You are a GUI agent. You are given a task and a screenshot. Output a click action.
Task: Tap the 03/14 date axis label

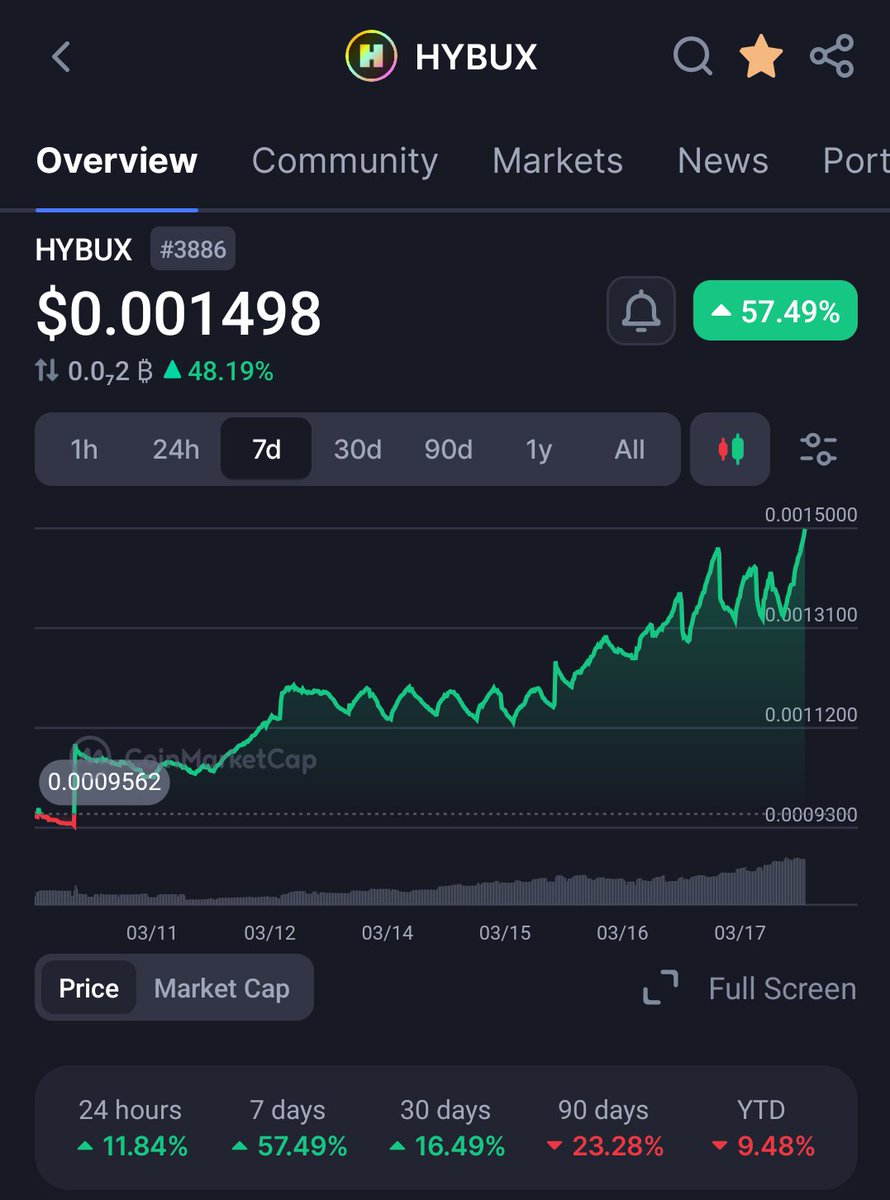(387, 933)
